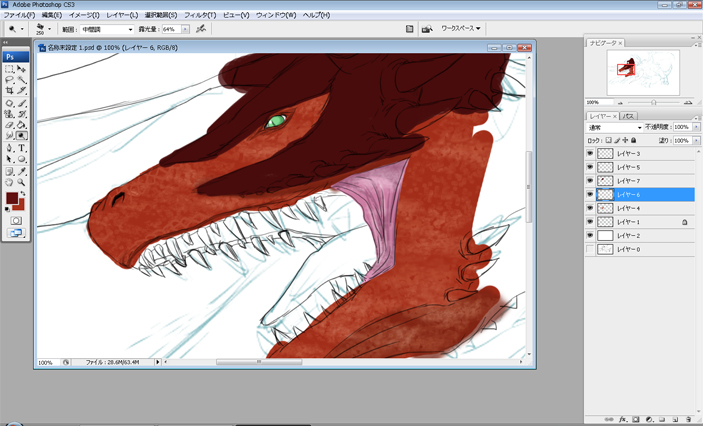Select the Notes tool
The width and height of the screenshot is (703, 426).
(9, 171)
